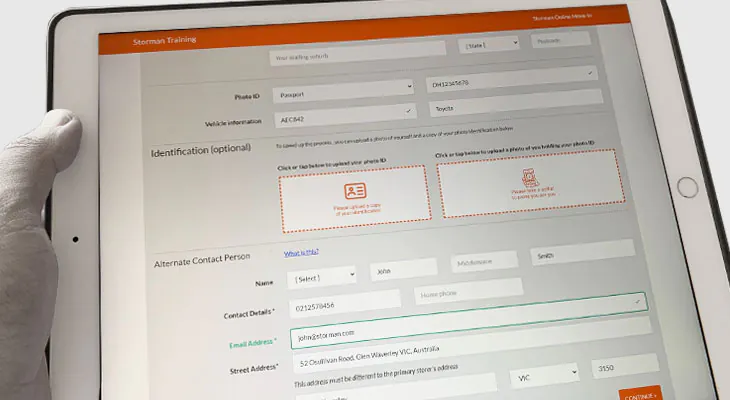730x400 pixels.
Task: Click the Storman Training header title
Action: click(164, 41)
